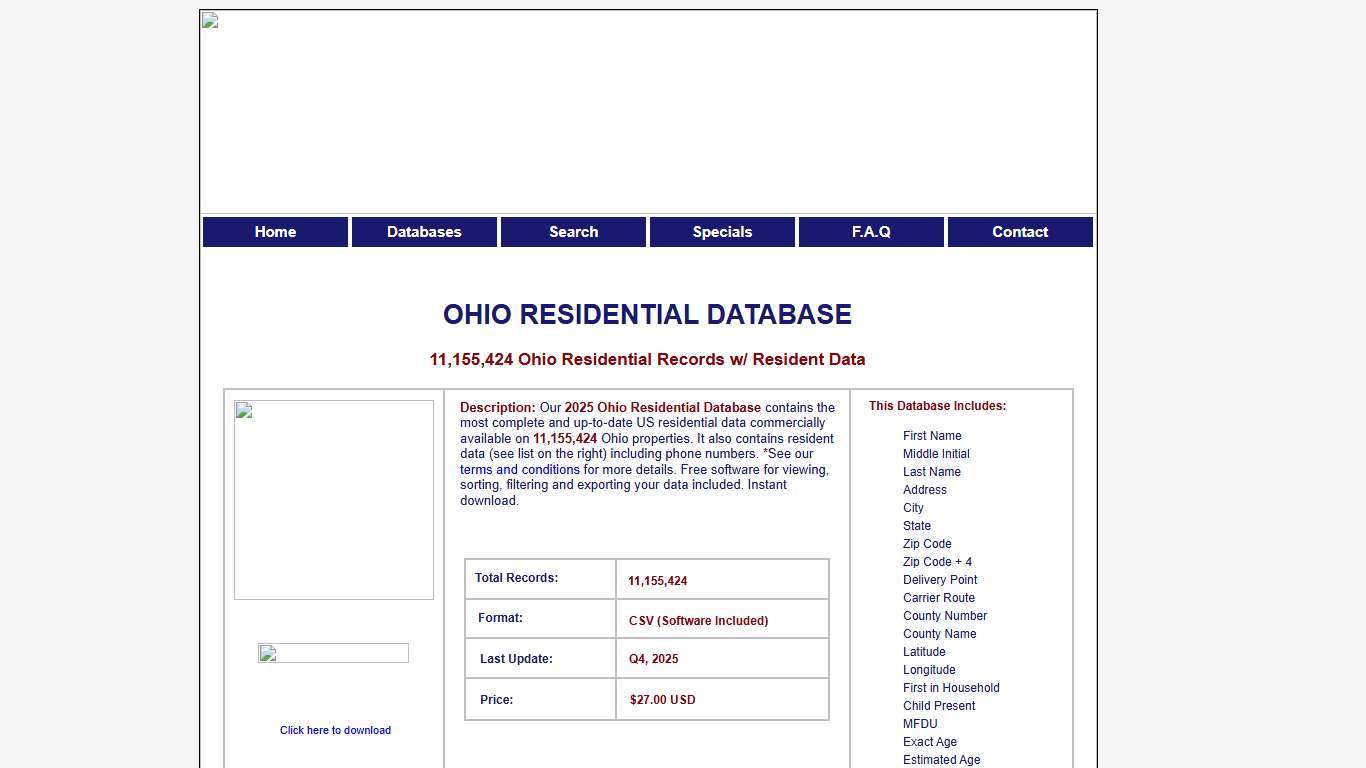Open the Specials section
This screenshot has width=1366, height=768.
pyautogui.click(x=722, y=231)
